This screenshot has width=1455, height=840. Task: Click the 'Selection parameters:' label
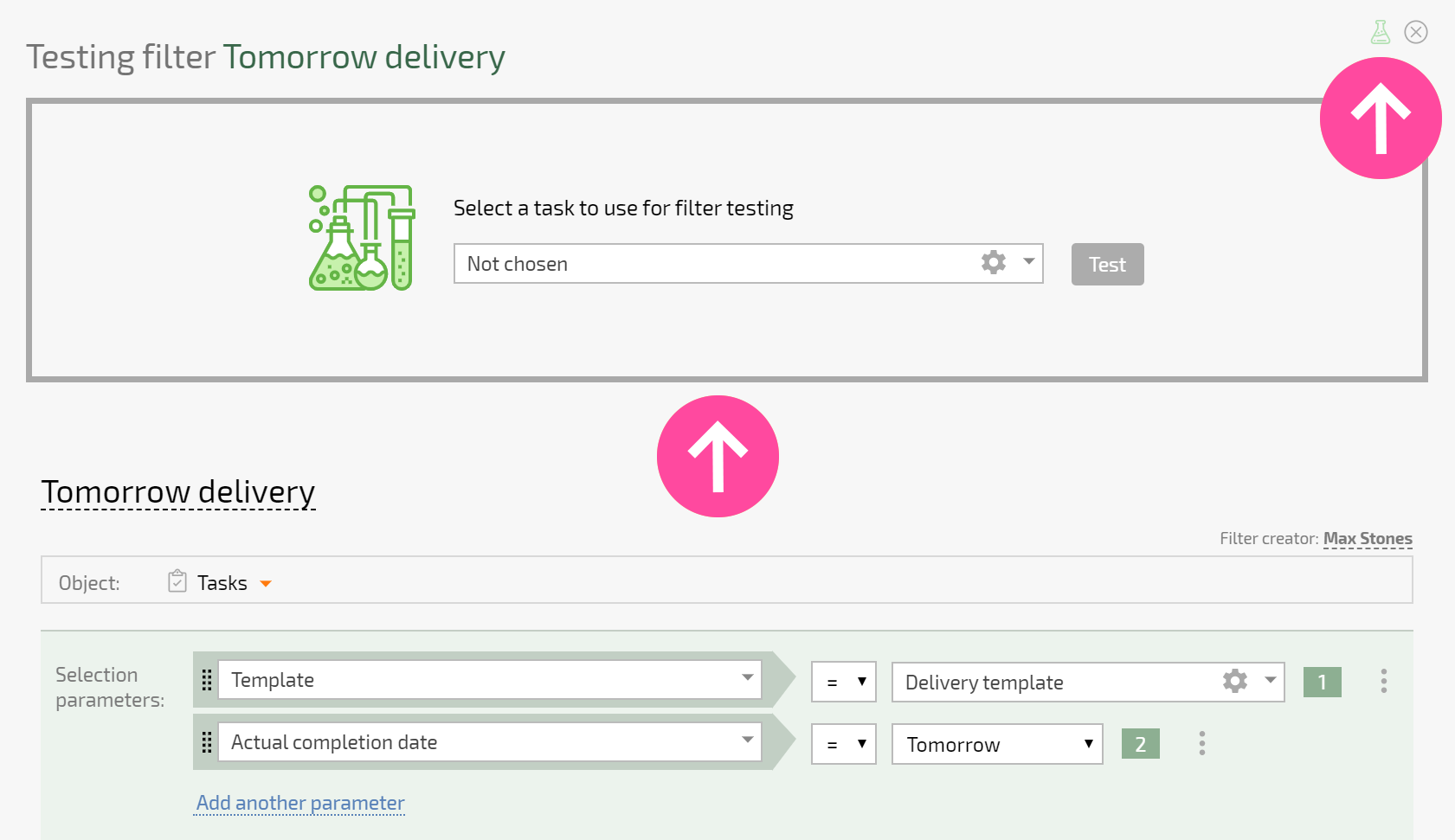[x=110, y=687]
